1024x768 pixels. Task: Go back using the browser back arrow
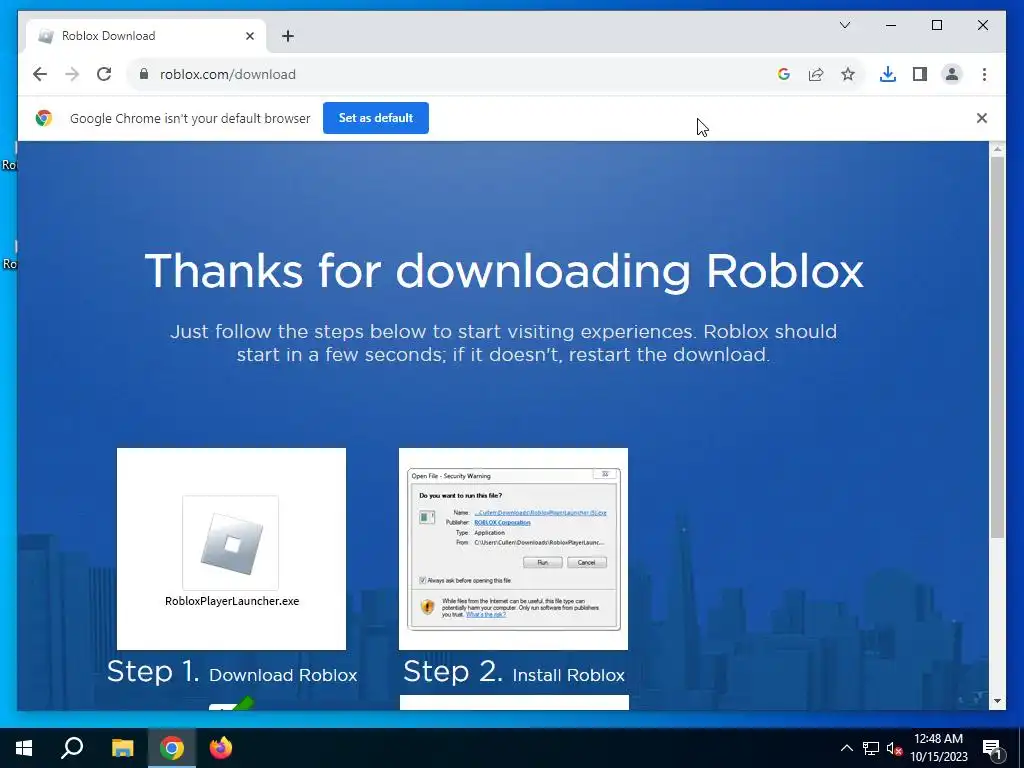[40, 74]
